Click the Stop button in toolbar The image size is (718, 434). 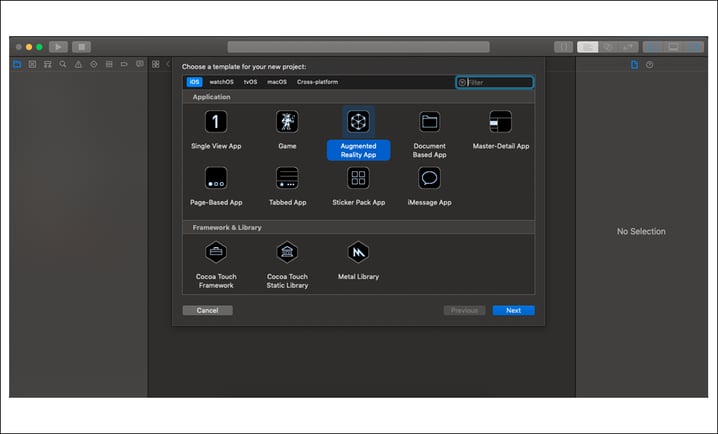click(x=82, y=47)
